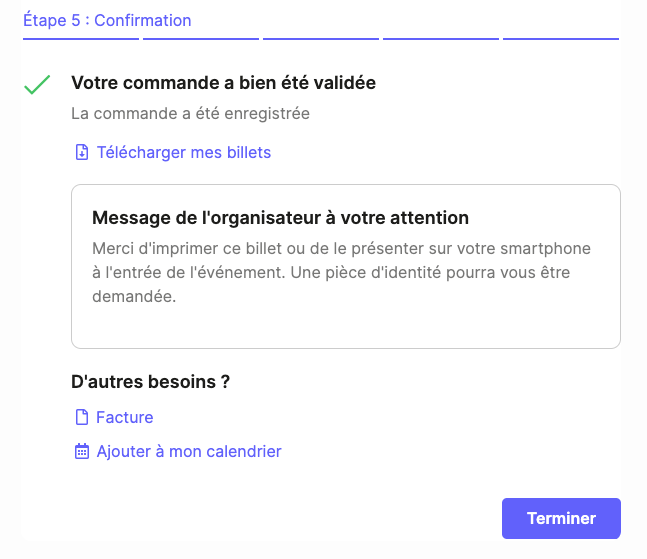647x559 pixels.
Task: Click the document icon next to Facture
Action: pos(82,417)
